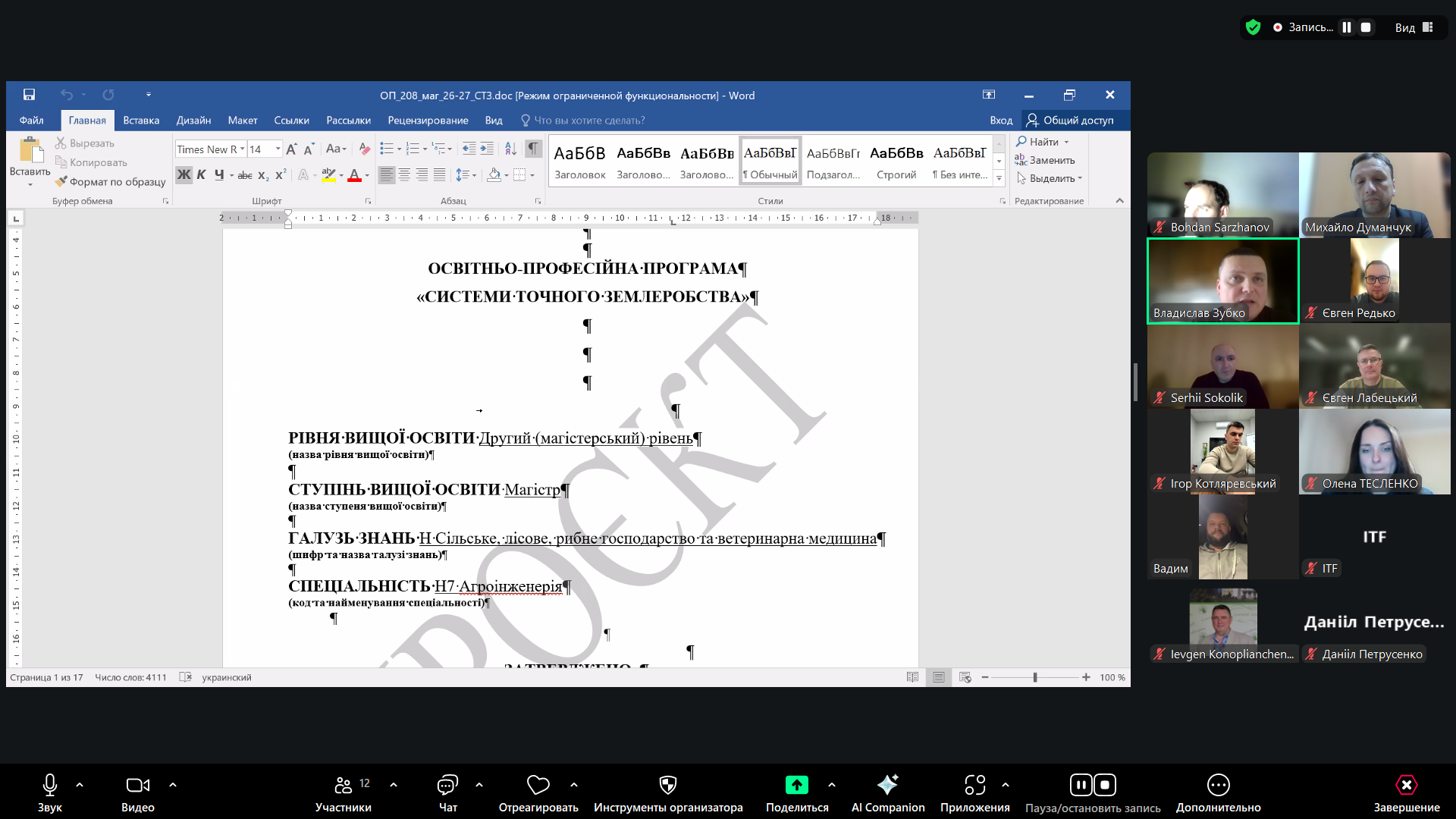Click the Format Painter icon
Screen dimensions: 1456x819
(61, 182)
